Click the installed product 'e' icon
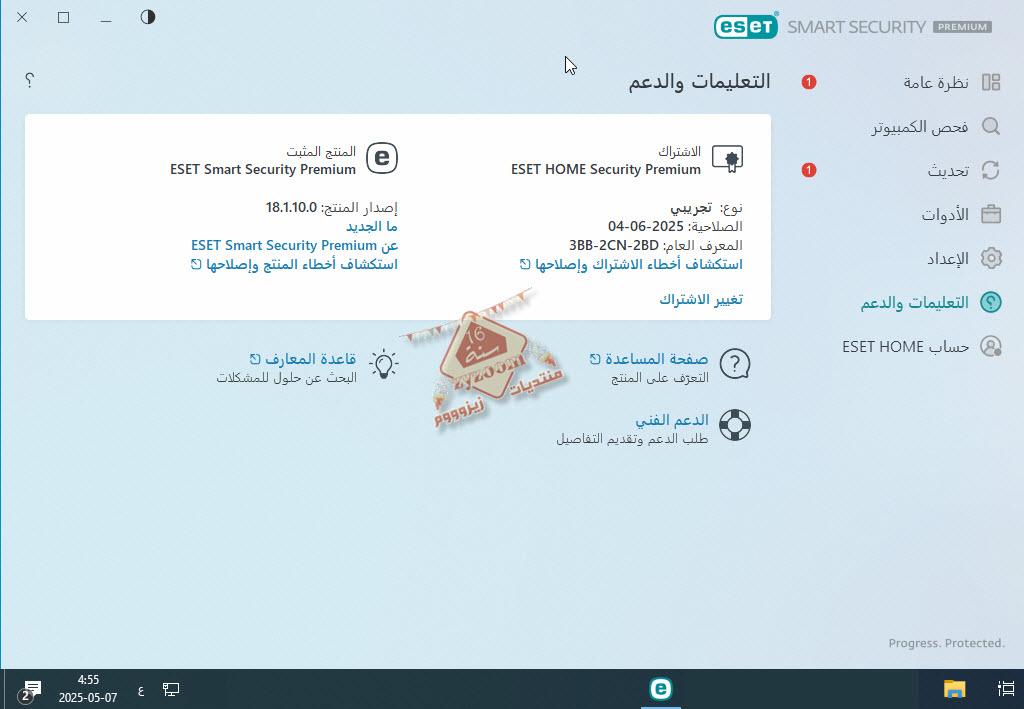This screenshot has height=709, width=1024. click(x=382, y=159)
